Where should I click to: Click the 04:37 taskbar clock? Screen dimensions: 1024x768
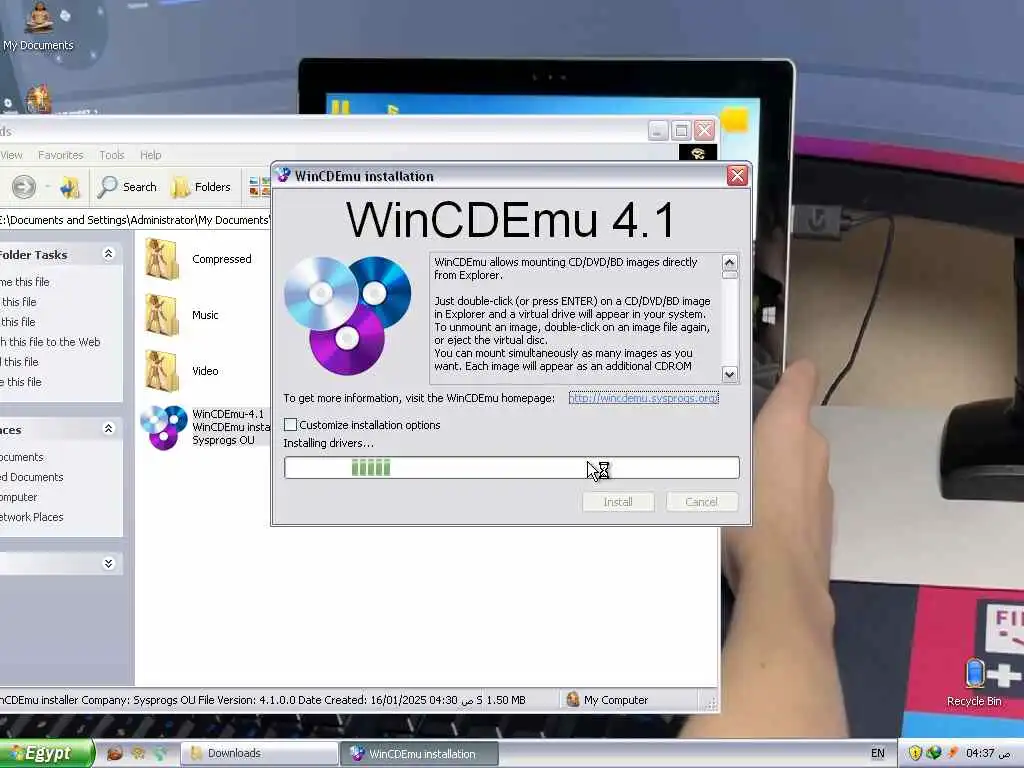point(987,754)
